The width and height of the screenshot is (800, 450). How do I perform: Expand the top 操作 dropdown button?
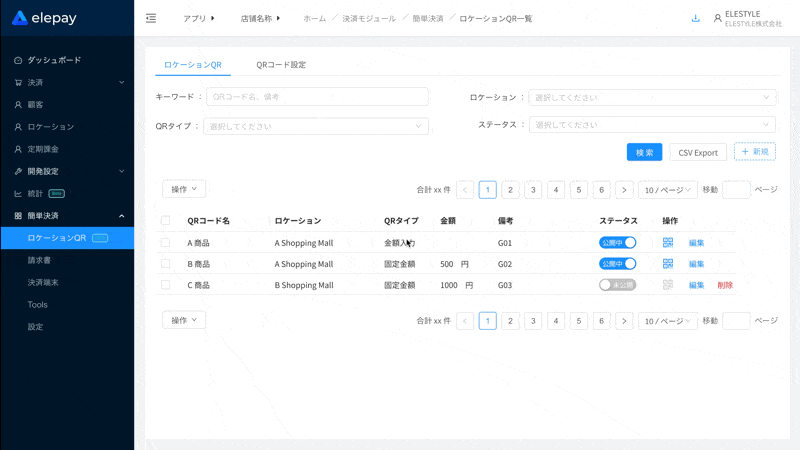[184, 189]
